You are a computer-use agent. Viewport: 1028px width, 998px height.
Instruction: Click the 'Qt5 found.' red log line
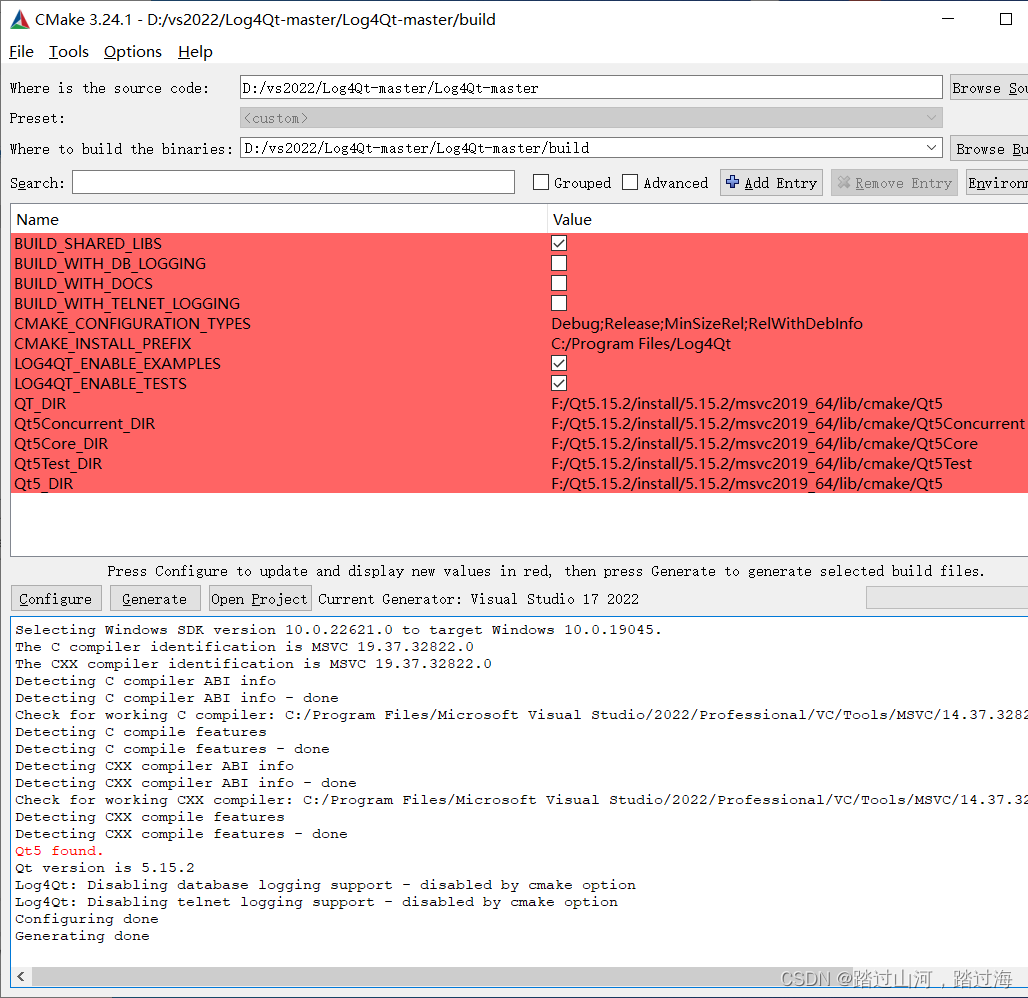point(59,850)
